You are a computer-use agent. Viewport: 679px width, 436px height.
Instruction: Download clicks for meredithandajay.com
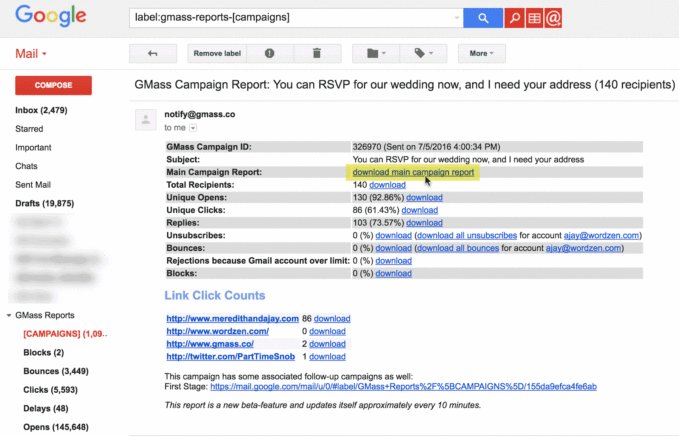click(332, 319)
